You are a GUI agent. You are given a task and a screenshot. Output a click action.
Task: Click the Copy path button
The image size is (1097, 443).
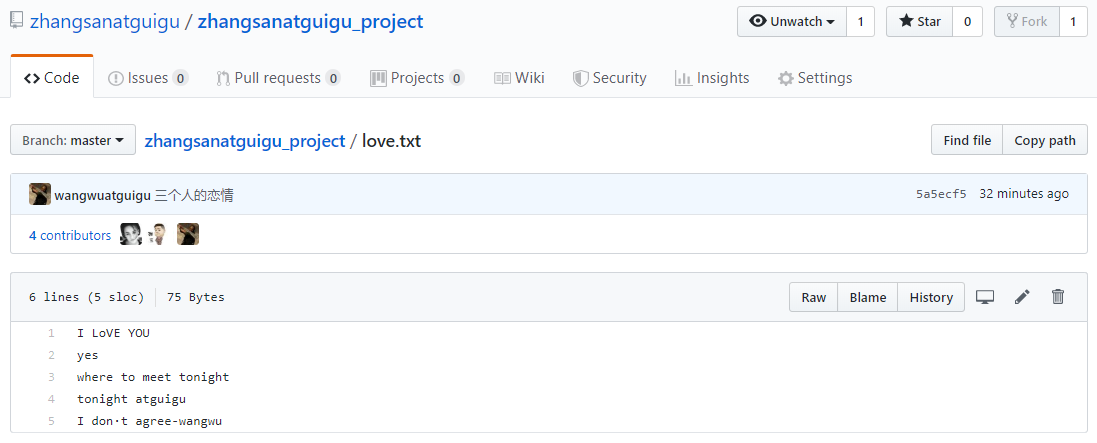point(1044,141)
